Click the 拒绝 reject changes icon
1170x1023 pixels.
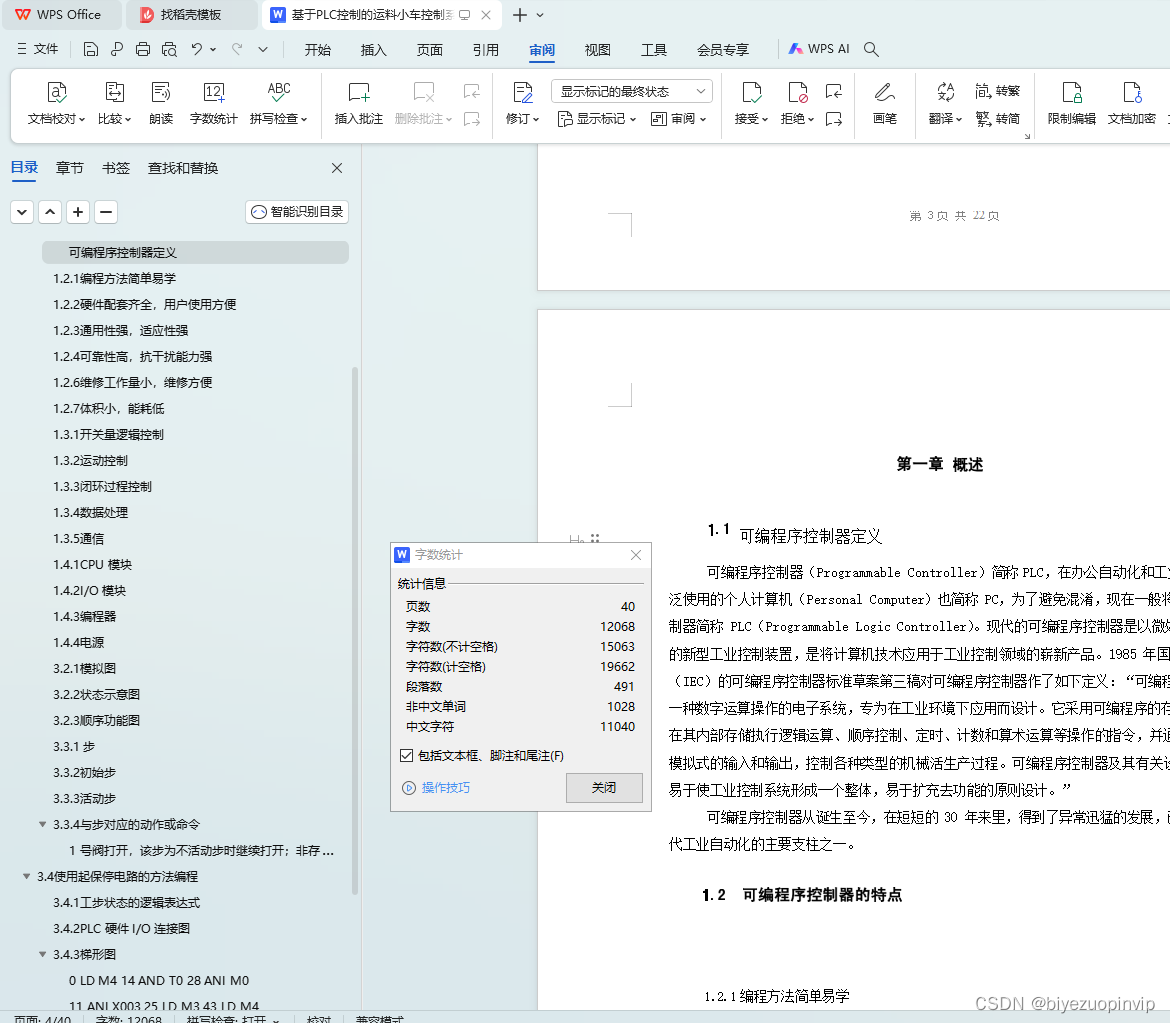coord(798,92)
